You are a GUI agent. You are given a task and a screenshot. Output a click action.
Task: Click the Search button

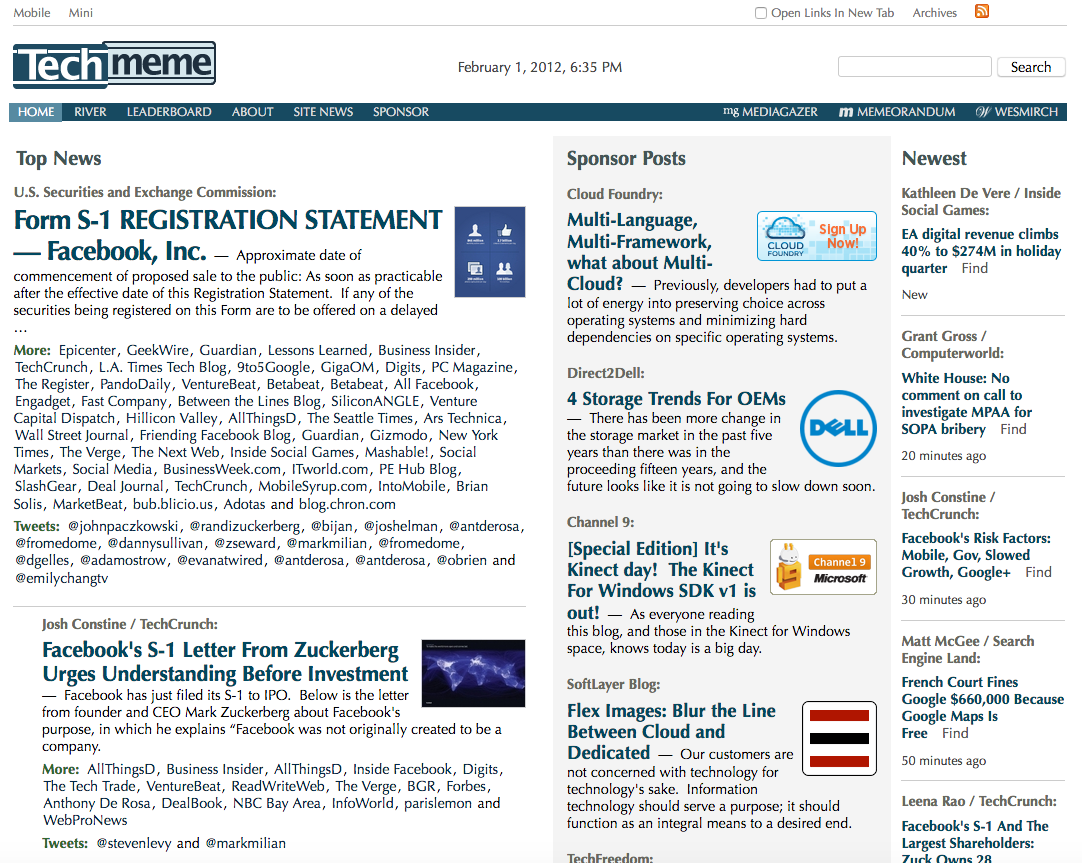pyautogui.click(x=1031, y=66)
